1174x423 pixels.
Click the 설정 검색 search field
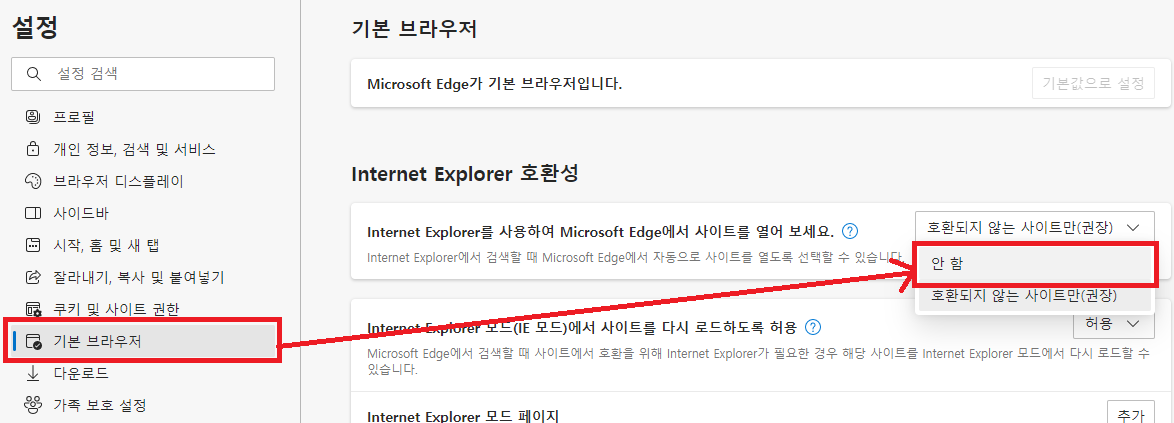point(143,74)
